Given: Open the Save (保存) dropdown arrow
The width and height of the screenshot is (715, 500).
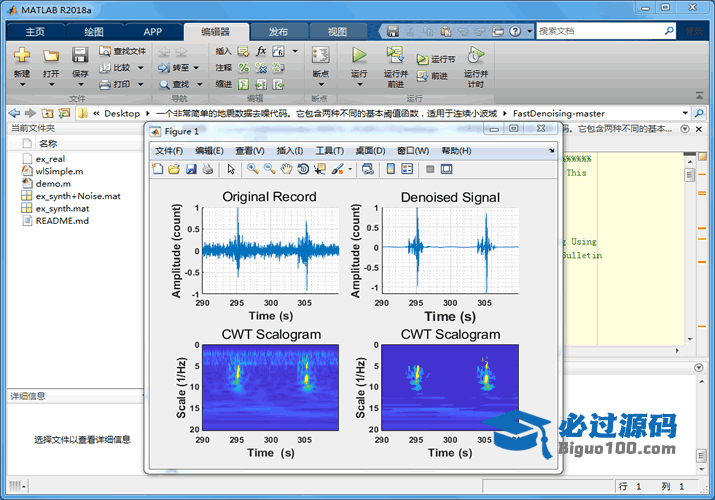Looking at the screenshot, I should tap(80, 84).
